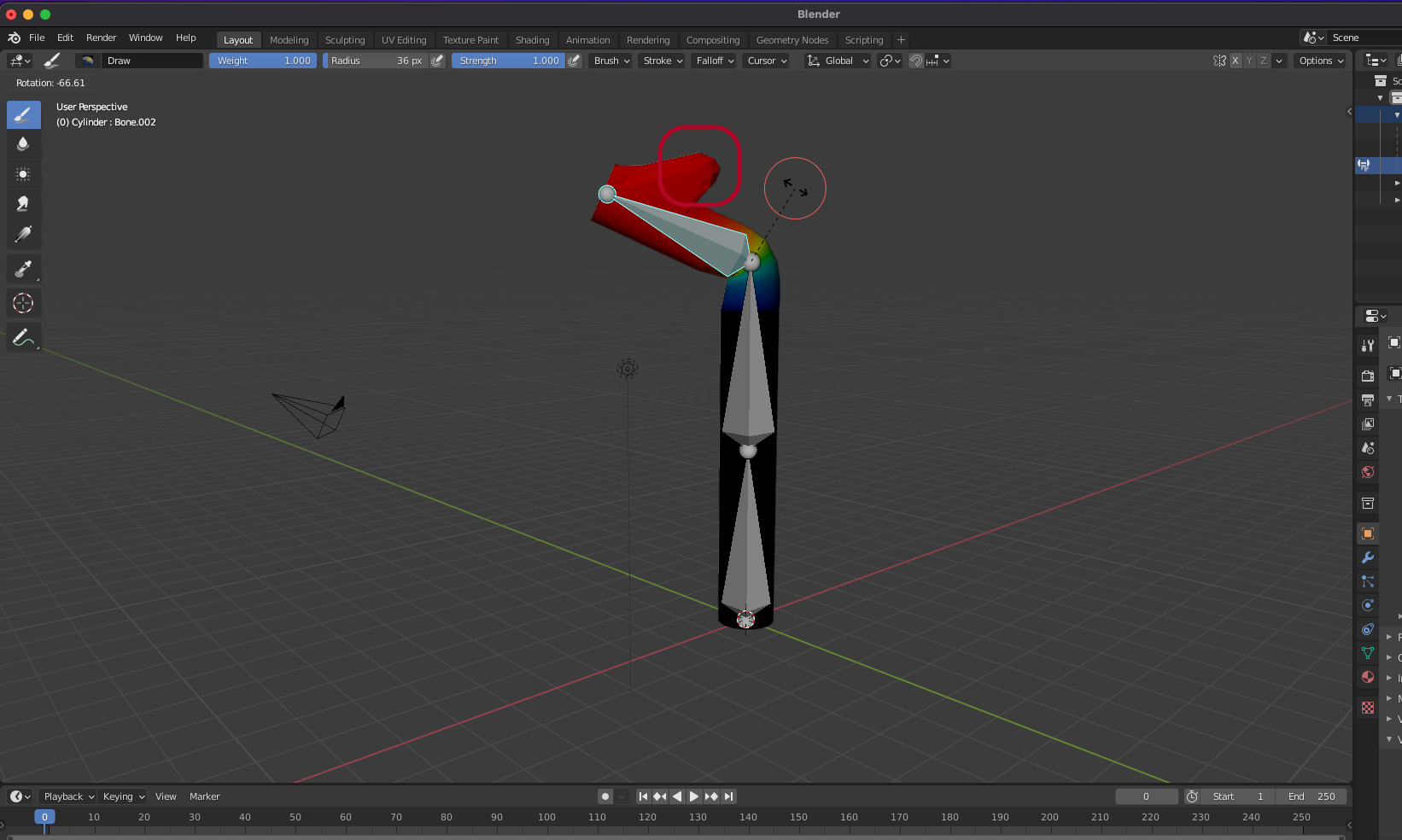Select the Average weight tool
The width and height of the screenshot is (1402, 840).
click(x=23, y=174)
